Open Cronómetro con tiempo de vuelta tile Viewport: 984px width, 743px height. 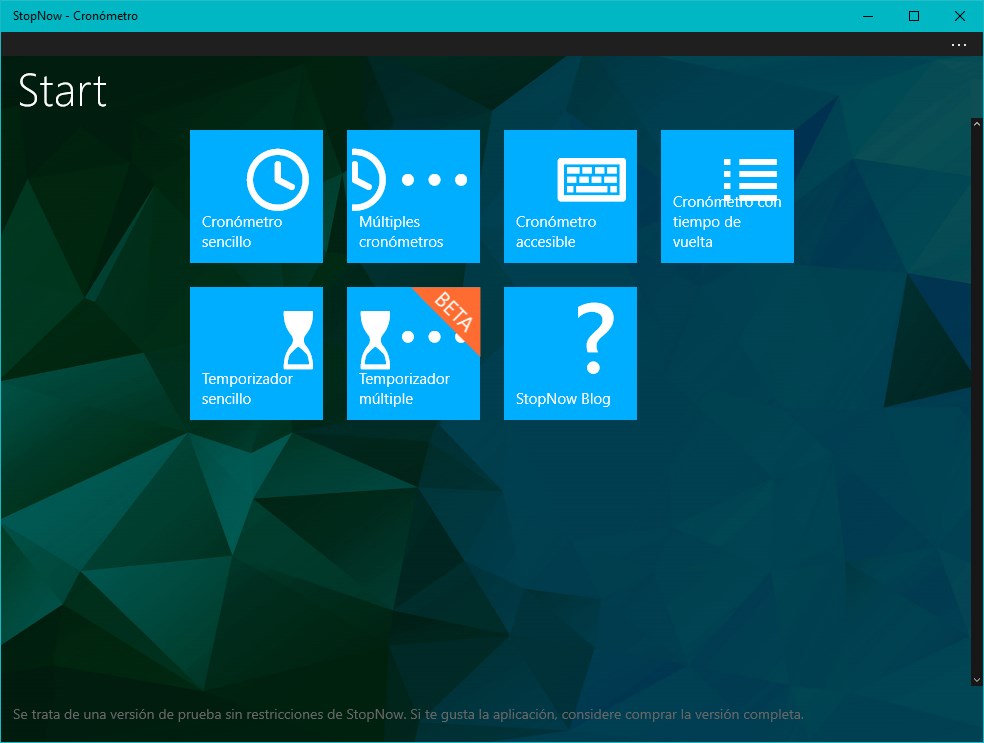tap(727, 196)
